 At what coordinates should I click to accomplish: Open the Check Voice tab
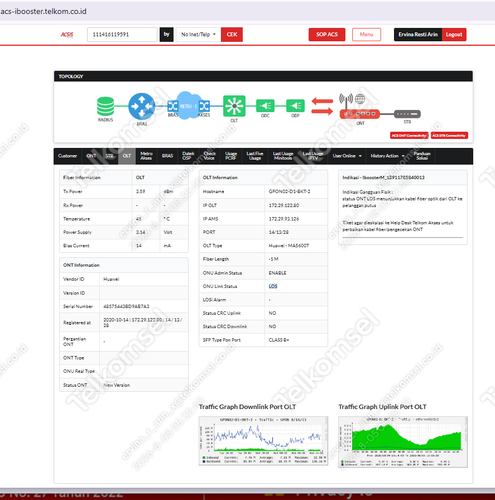pyautogui.click(x=209, y=156)
